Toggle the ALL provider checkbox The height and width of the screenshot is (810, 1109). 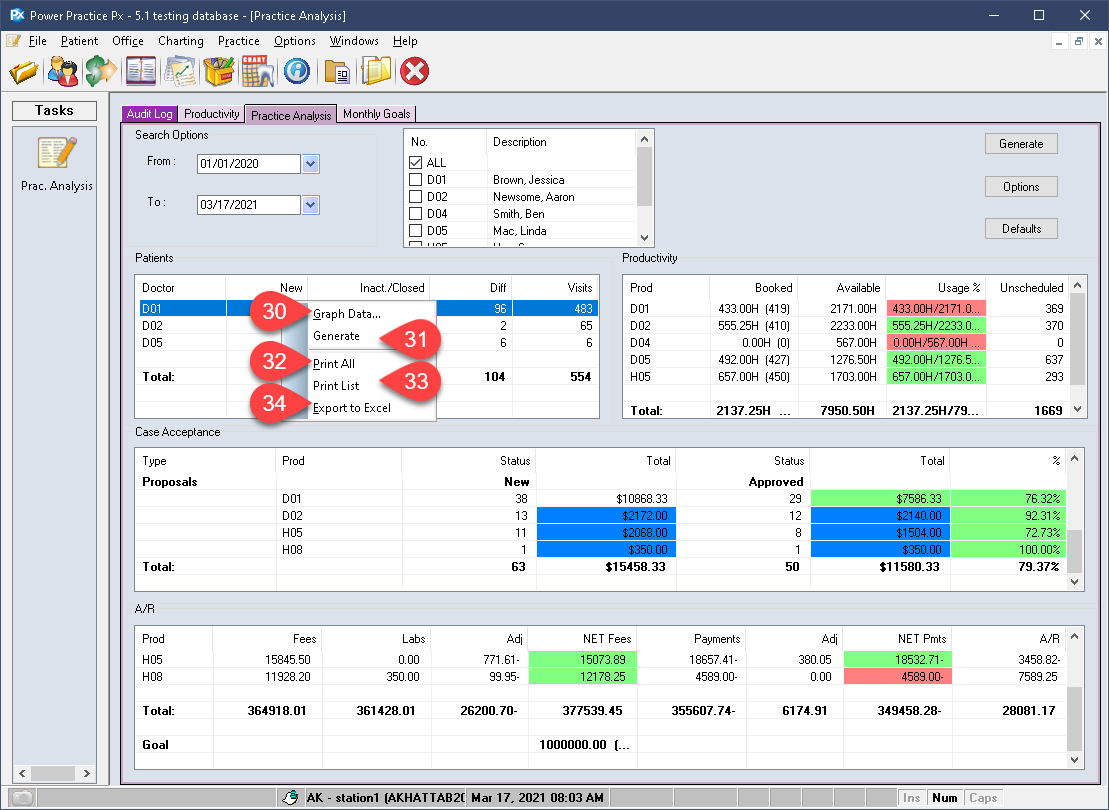point(416,163)
